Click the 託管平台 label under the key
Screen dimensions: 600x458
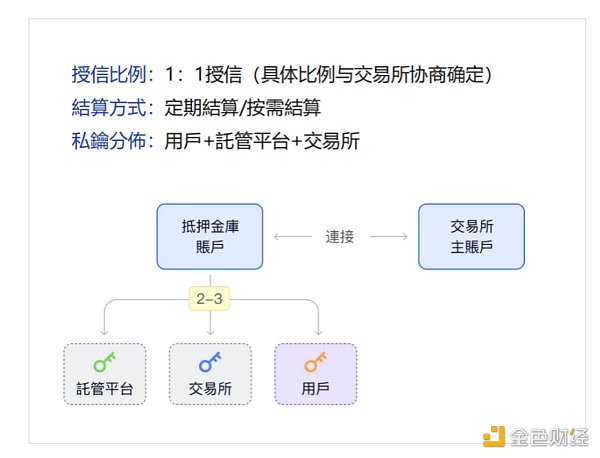tap(104, 388)
